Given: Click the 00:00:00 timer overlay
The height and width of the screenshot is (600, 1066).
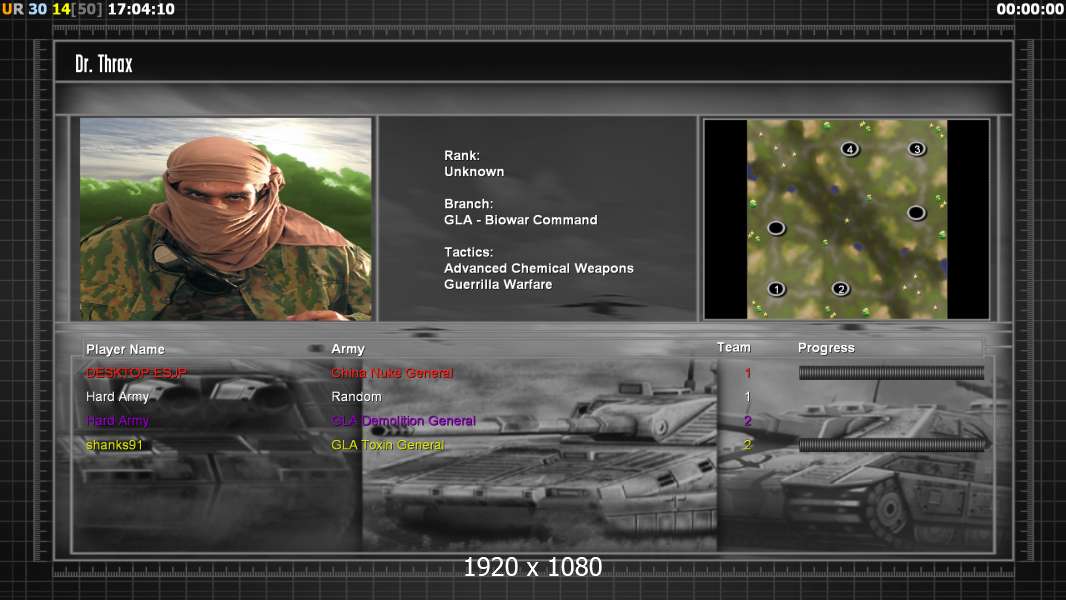Looking at the screenshot, I should click(1030, 9).
